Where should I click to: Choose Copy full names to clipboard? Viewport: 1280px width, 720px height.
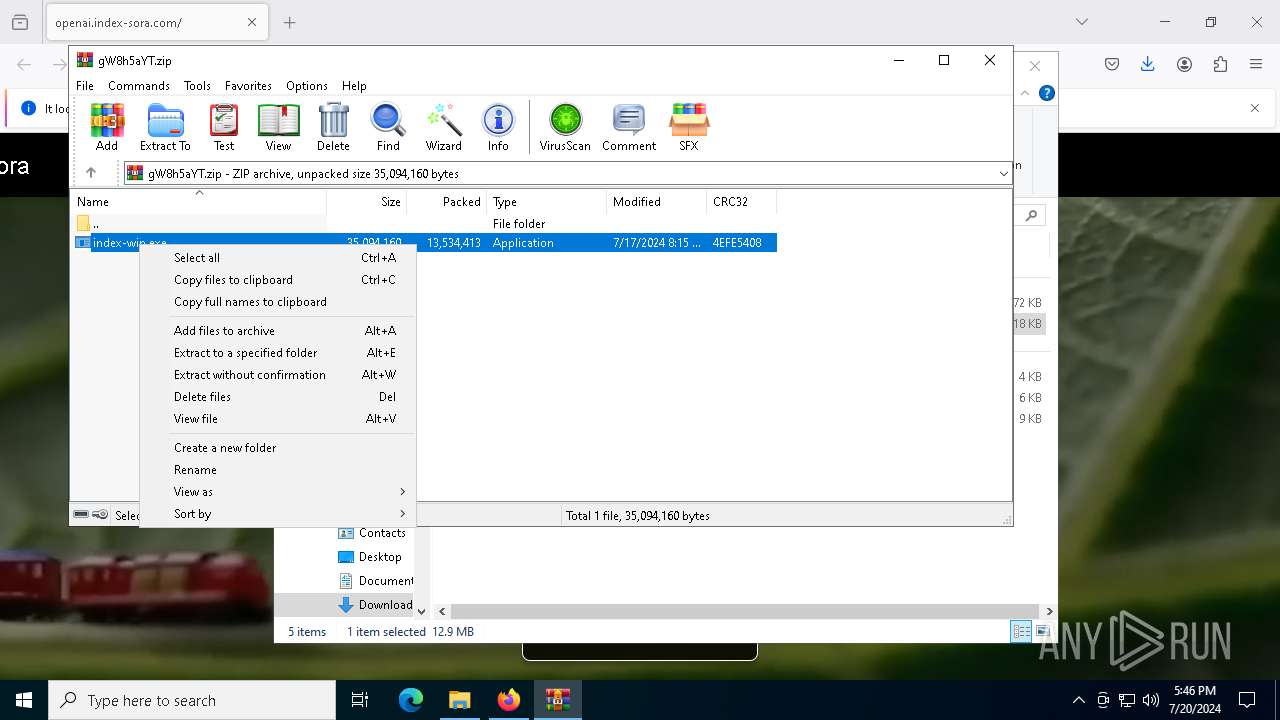[x=278, y=302]
